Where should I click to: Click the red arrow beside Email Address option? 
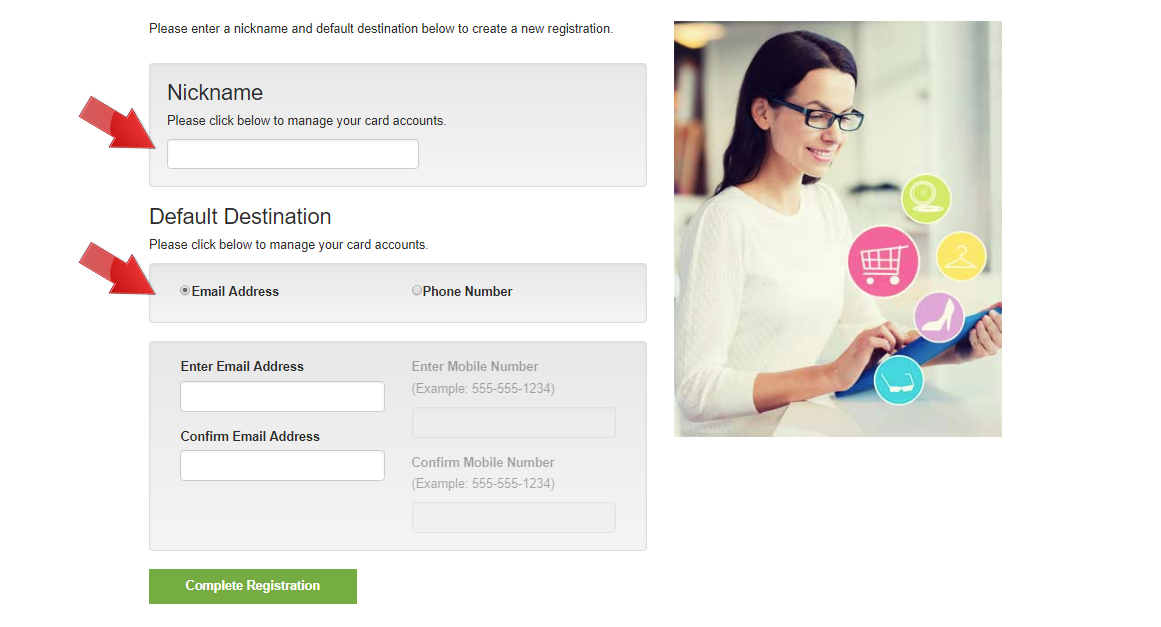coord(117,268)
